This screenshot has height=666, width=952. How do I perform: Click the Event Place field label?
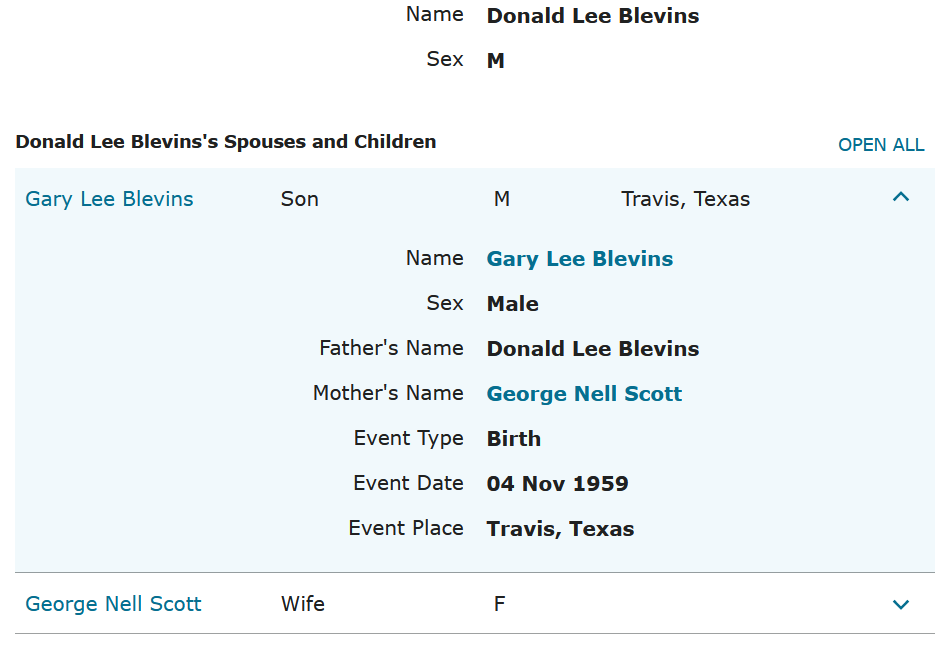tap(406, 528)
